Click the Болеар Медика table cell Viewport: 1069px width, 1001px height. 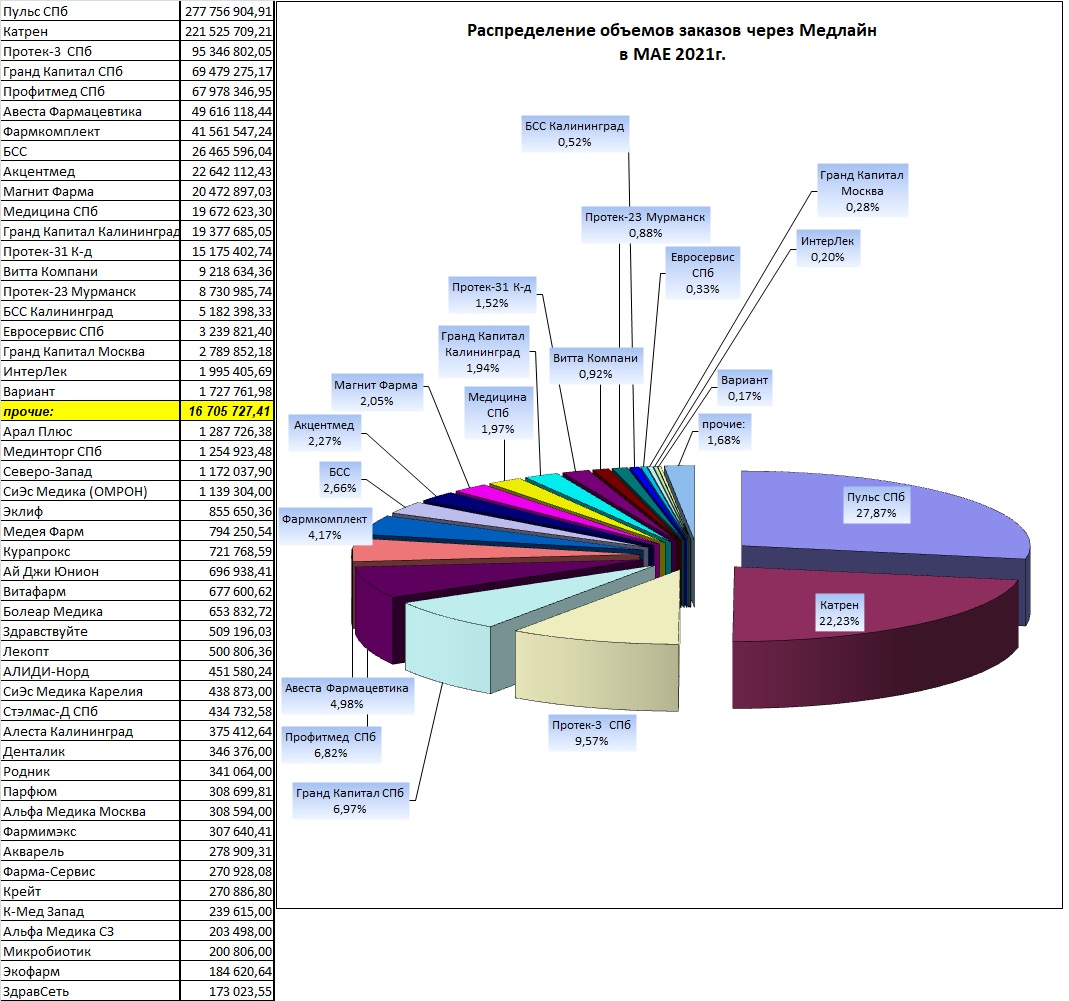click(90, 611)
